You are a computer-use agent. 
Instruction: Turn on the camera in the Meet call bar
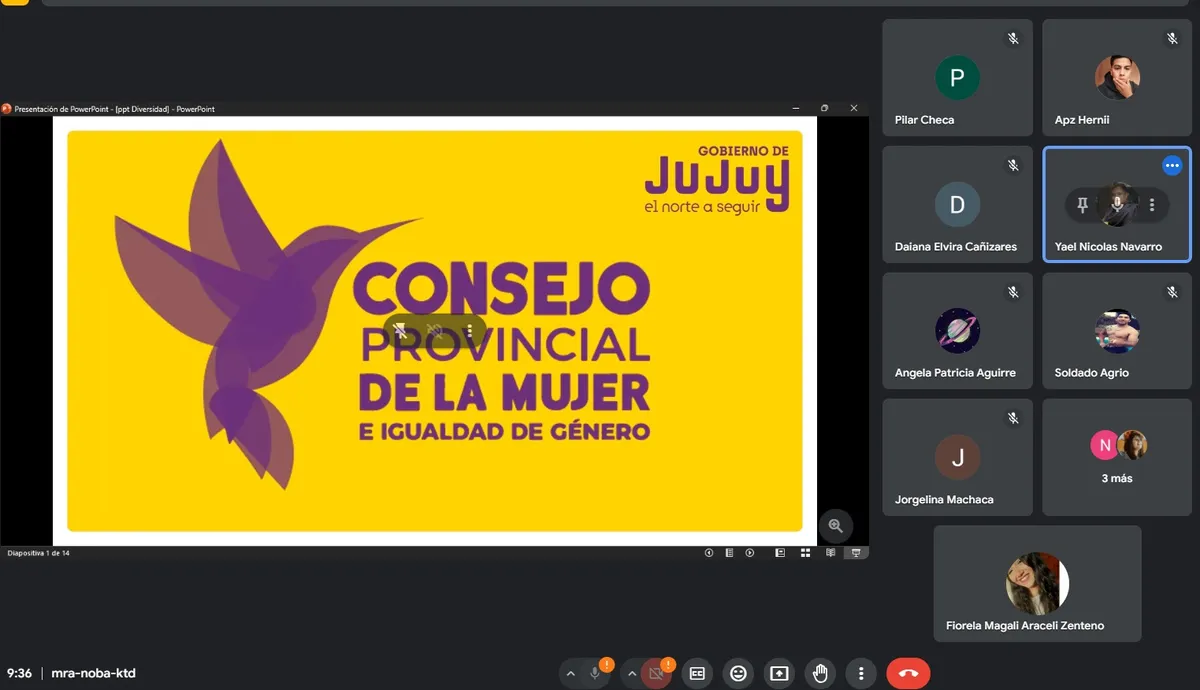coord(656,673)
